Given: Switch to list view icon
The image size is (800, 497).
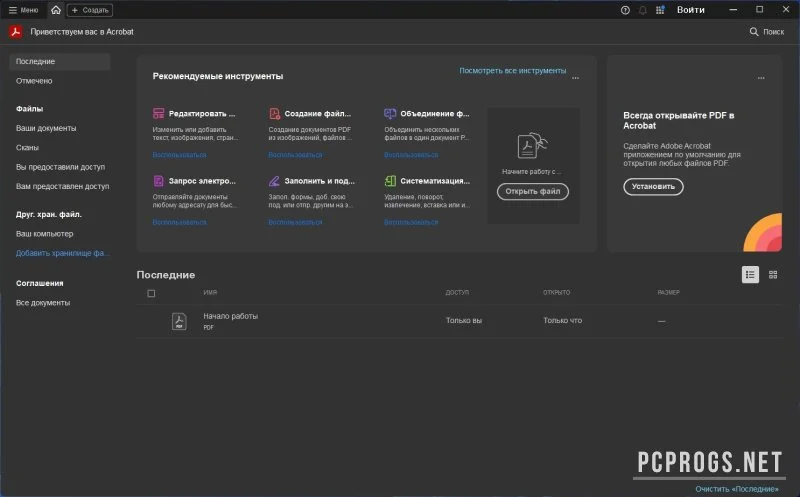Looking at the screenshot, I should click(x=750, y=275).
